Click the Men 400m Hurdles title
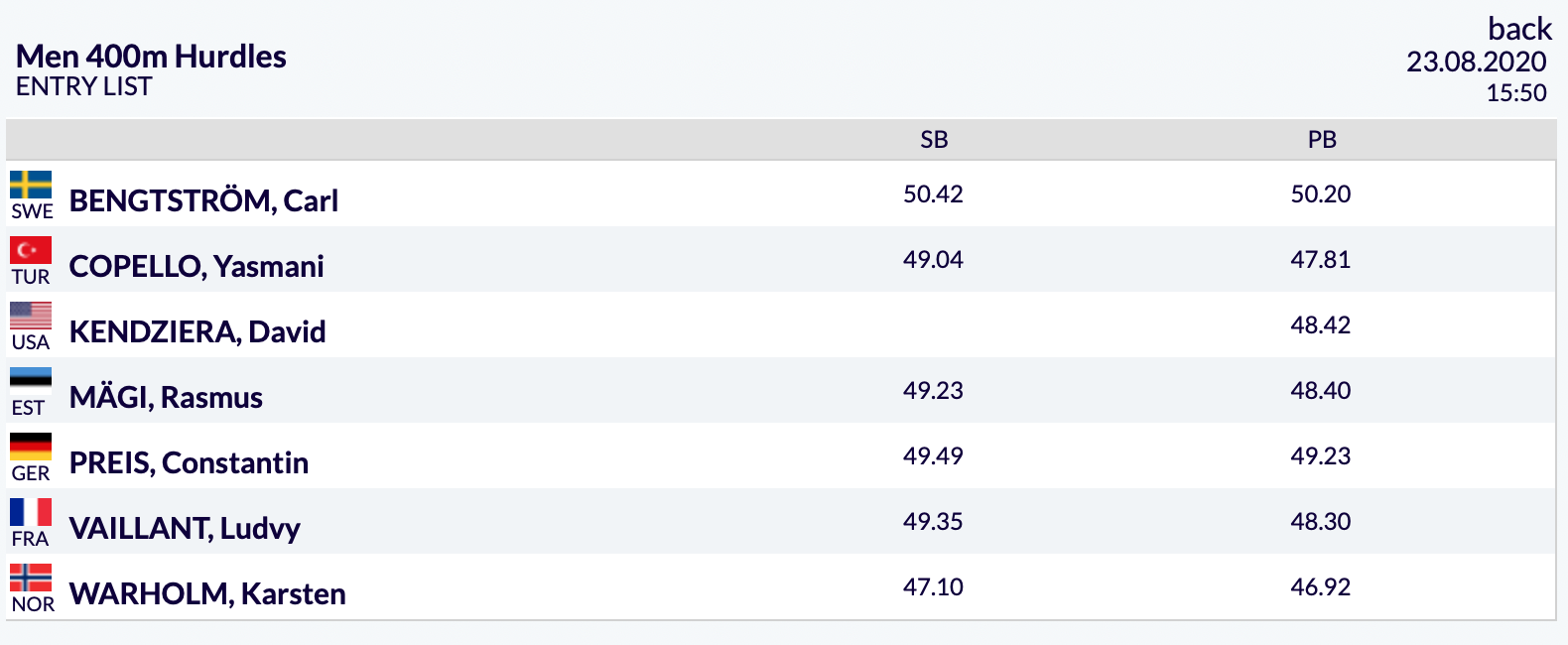This screenshot has width=1568, height=645. [151, 57]
